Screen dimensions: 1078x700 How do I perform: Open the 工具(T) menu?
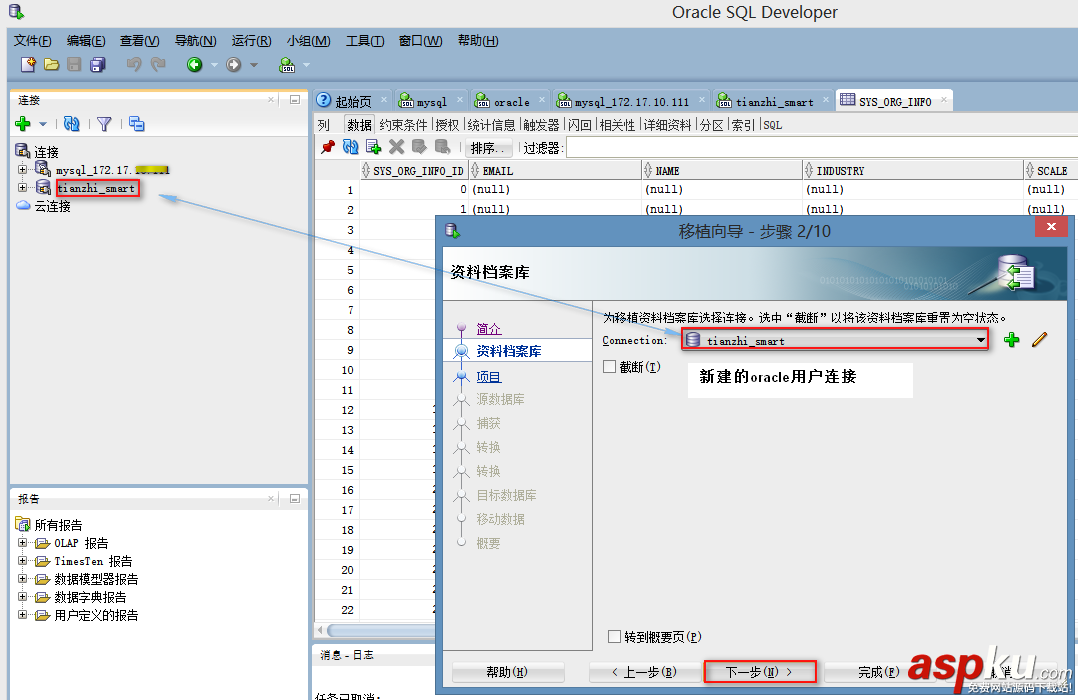[x=364, y=41]
